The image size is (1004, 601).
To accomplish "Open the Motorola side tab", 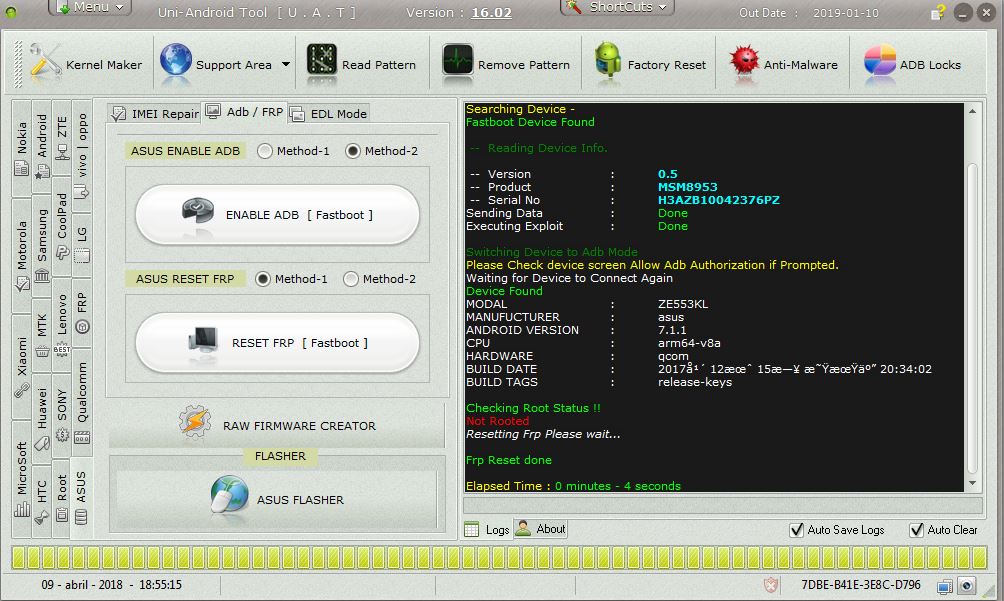I will 22,255.
